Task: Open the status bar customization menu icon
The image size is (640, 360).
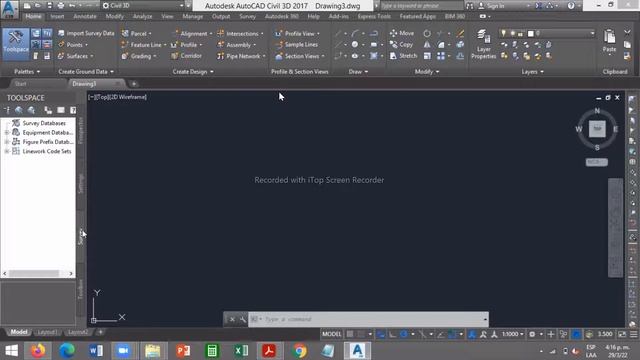Action: (633, 334)
